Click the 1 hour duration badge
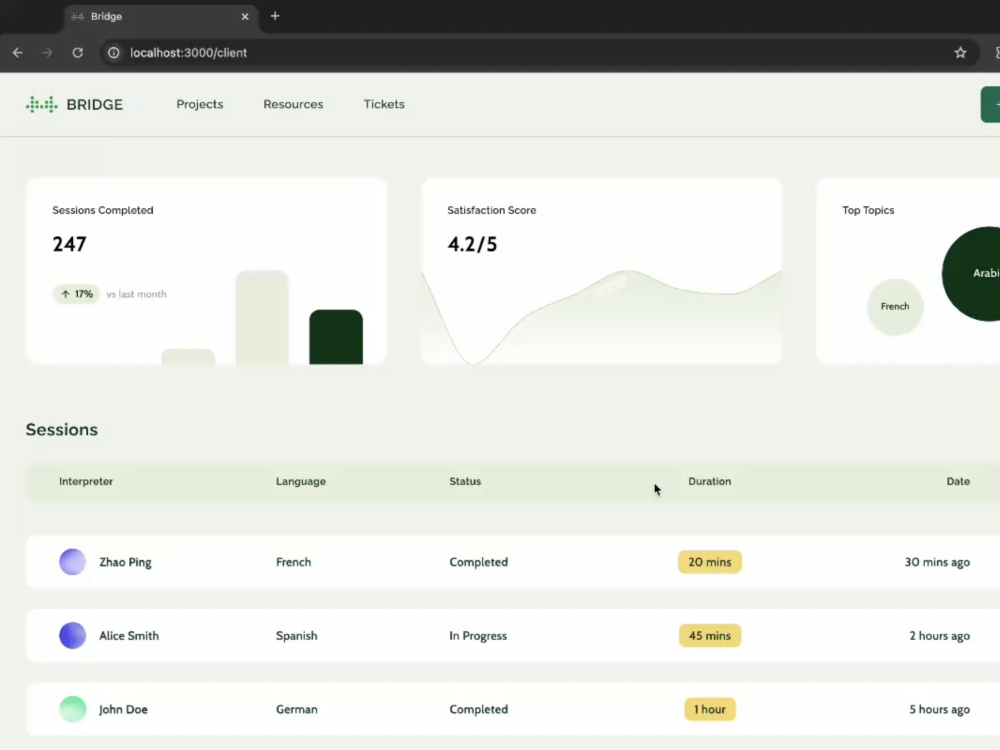Viewport: 1000px width, 750px height. [x=709, y=709]
